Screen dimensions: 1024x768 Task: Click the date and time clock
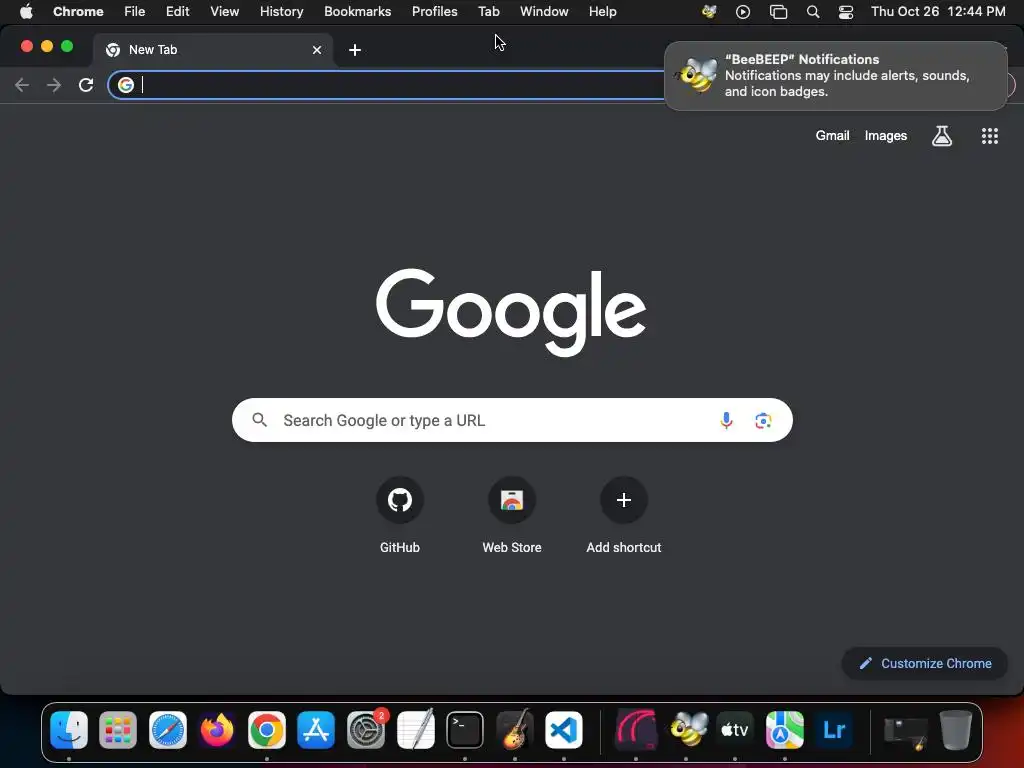click(x=938, y=12)
